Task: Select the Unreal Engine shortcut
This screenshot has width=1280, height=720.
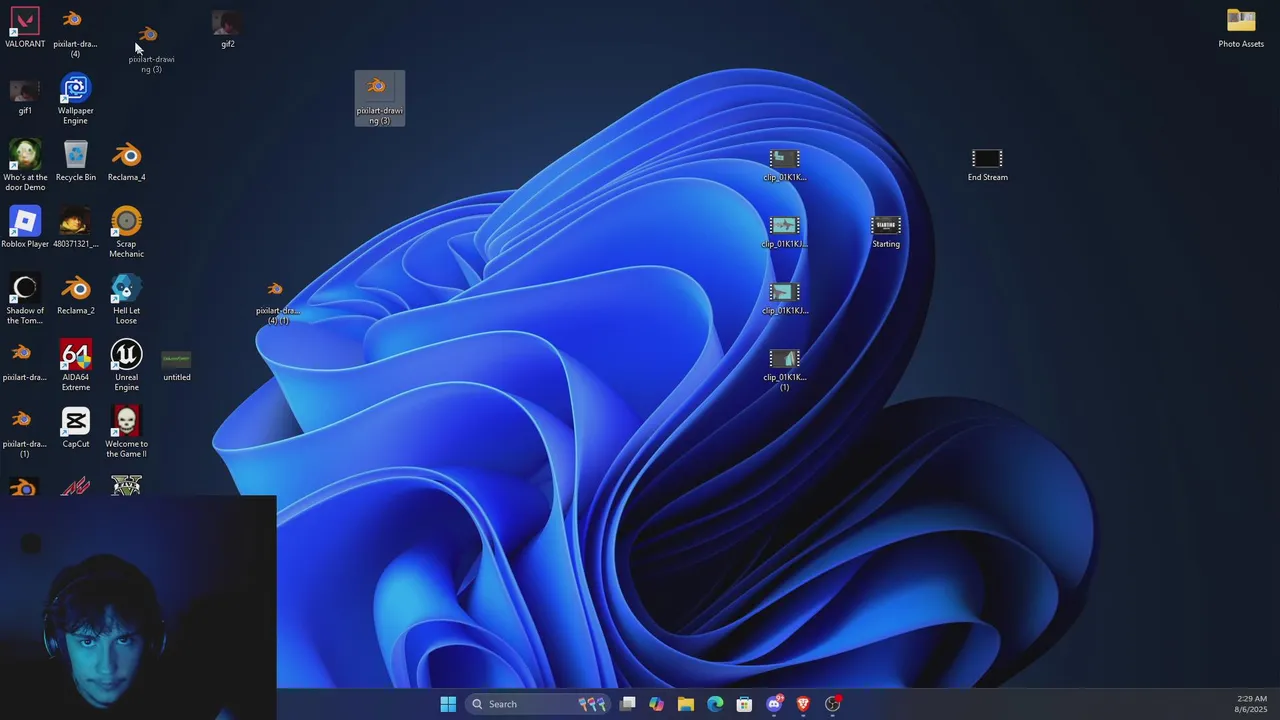Action: click(x=126, y=366)
